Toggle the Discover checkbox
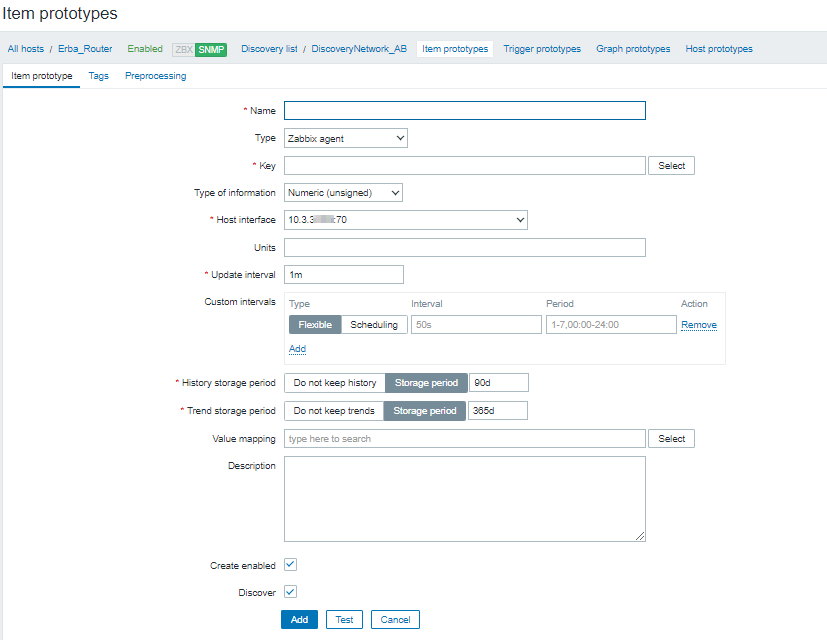 coord(290,592)
